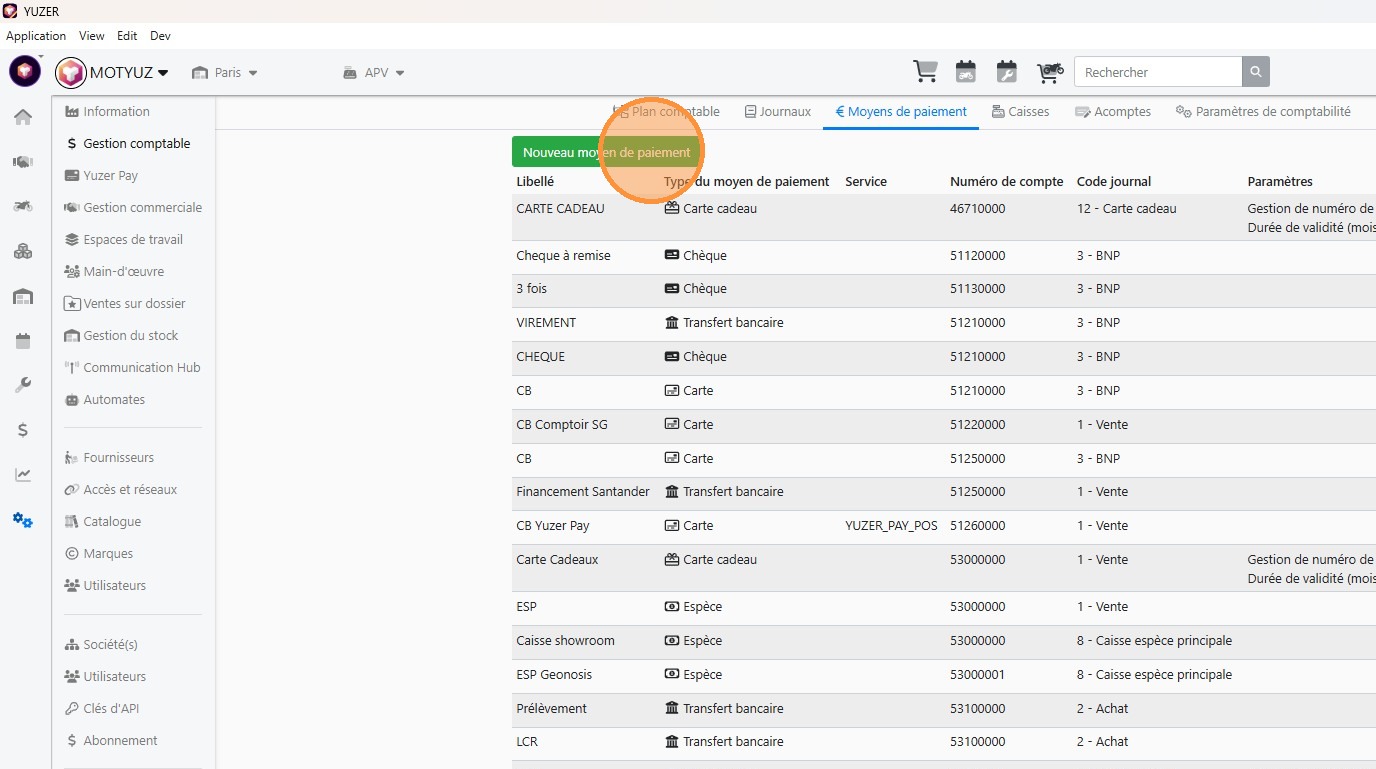Go to Clés d'API in the sidebar
Viewport: 1376px width, 769px height.
tap(101, 709)
